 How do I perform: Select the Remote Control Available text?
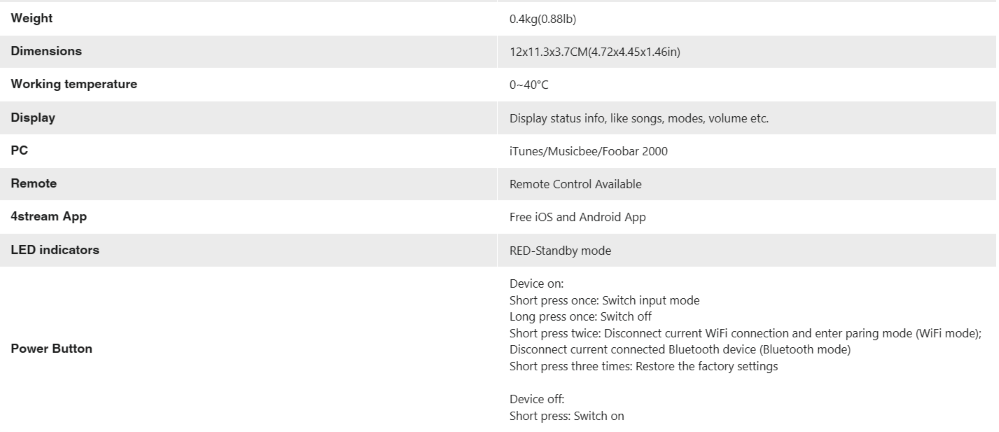click(575, 184)
